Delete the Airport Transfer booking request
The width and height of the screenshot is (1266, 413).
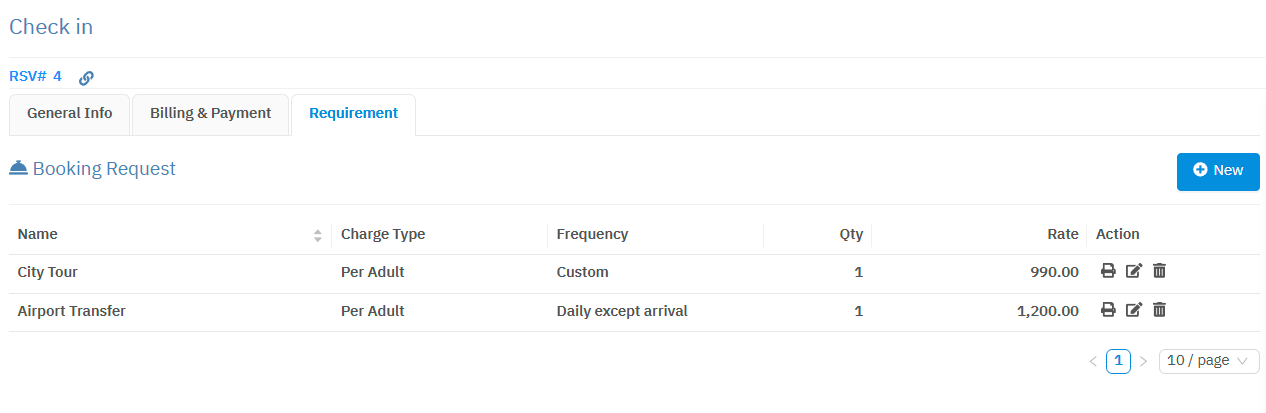[x=1159, y=310]
